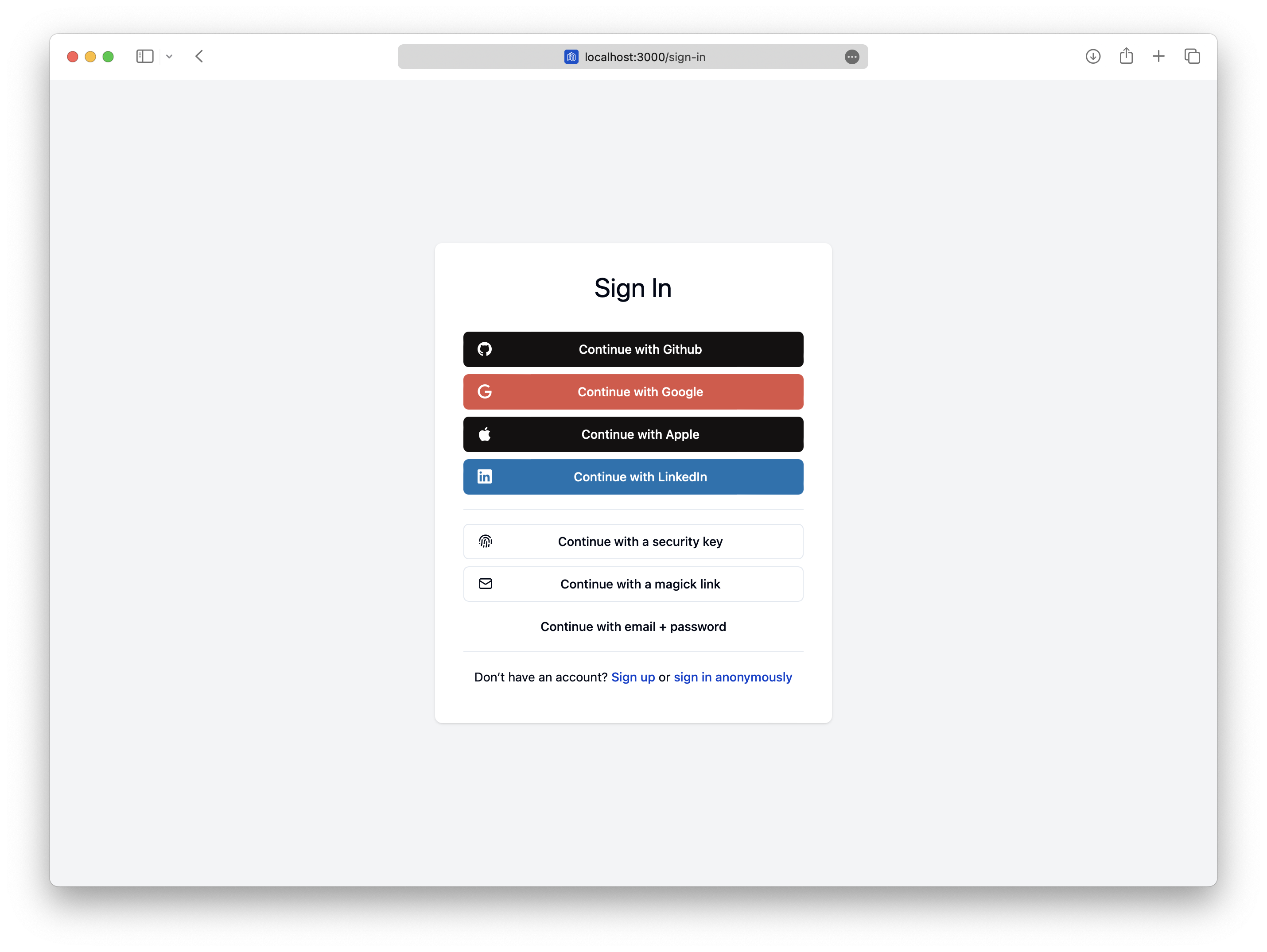Click the browser tab overview icon
The width and height of the screenshot is (1267, 952).
(1192, 56)
